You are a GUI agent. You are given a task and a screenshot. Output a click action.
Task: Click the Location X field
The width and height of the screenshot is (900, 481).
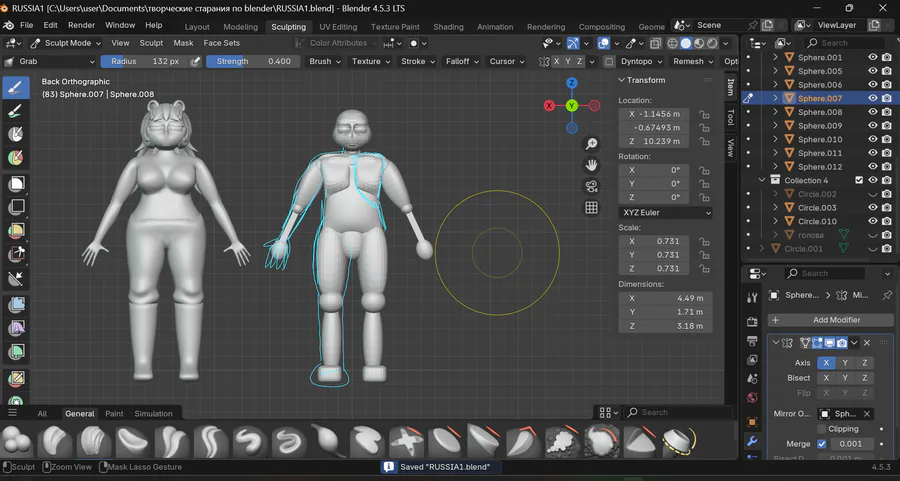click(654, 114)
